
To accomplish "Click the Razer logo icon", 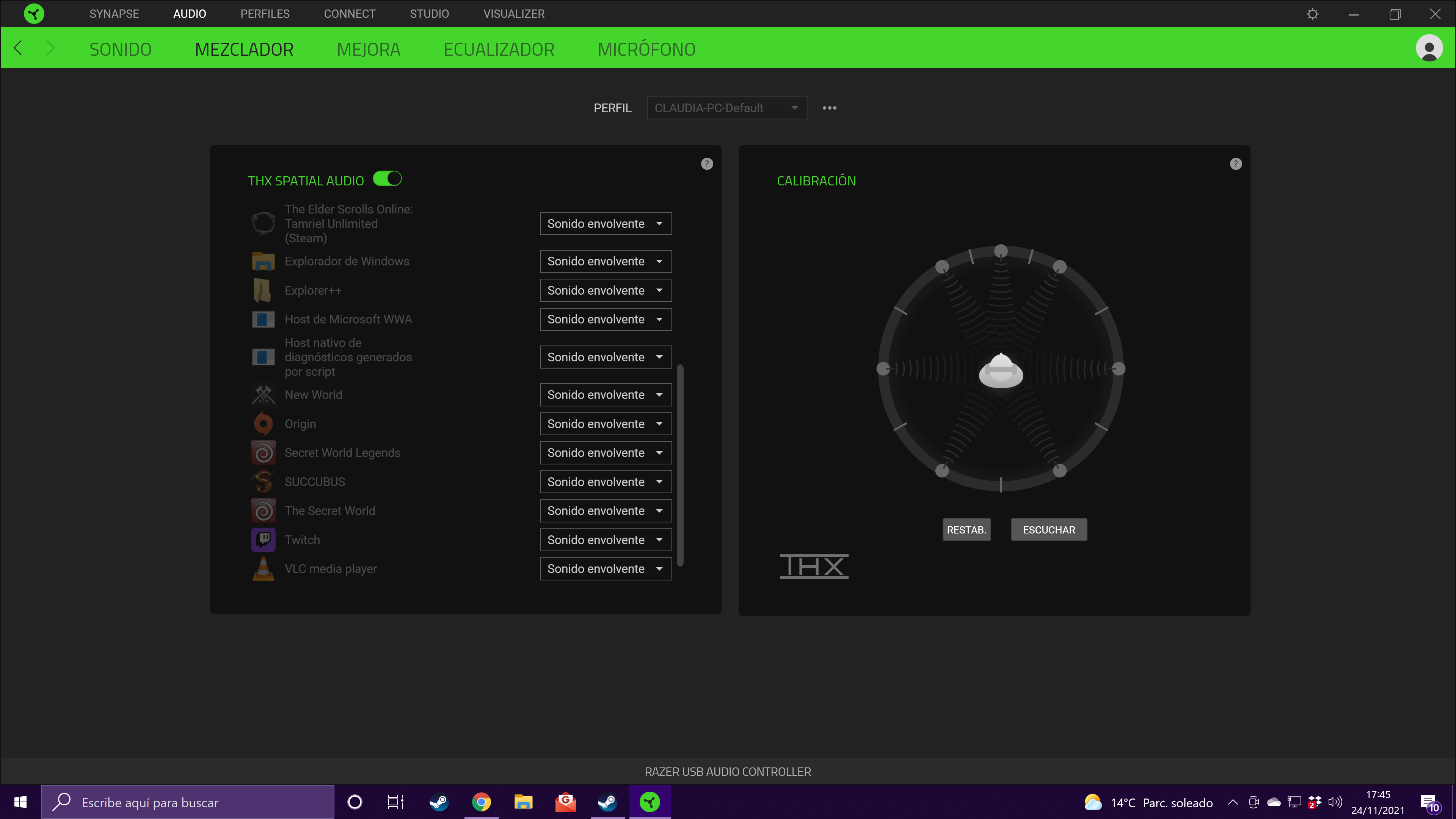I will coord(34,14).
